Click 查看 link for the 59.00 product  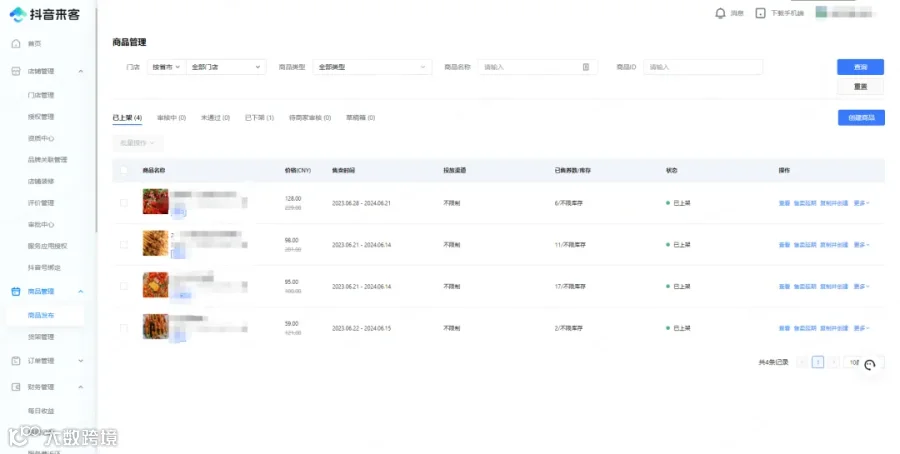click(785, 328)
